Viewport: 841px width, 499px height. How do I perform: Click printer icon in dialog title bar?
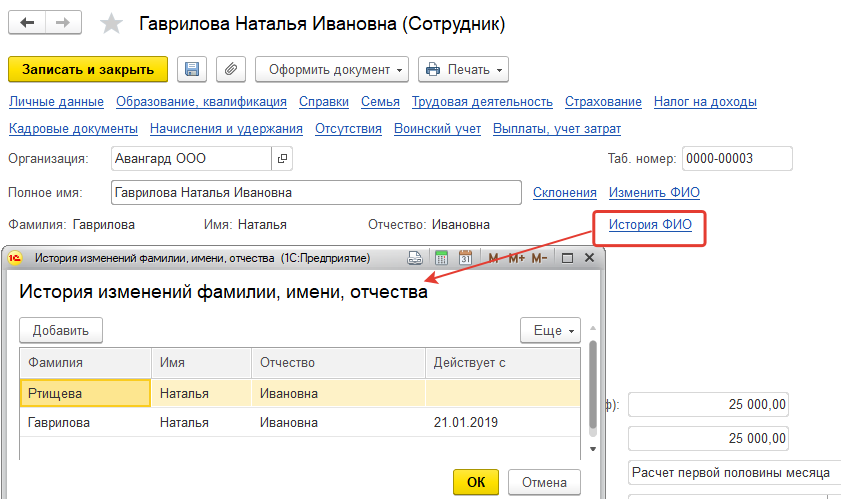coord(415,258)
